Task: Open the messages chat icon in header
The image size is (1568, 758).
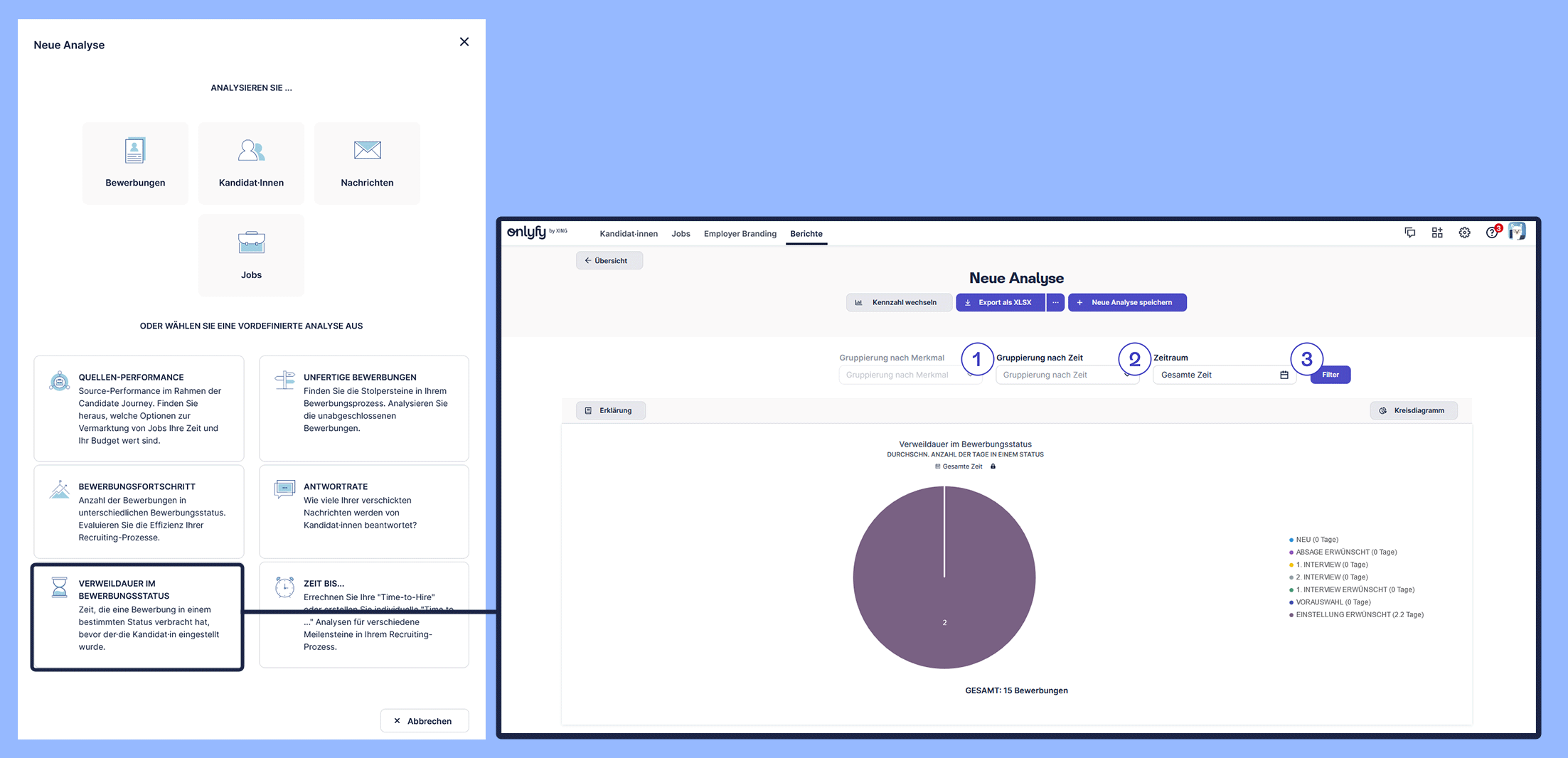Action: click(1409, 233)
